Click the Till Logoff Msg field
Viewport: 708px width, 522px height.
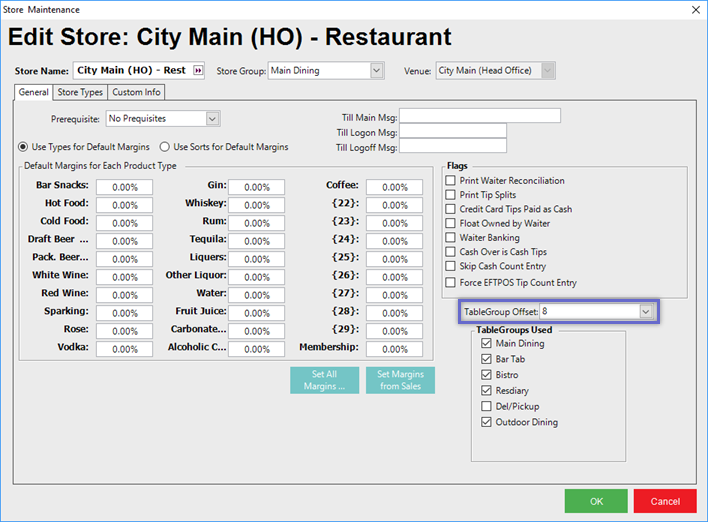click(x=453, y=146)
